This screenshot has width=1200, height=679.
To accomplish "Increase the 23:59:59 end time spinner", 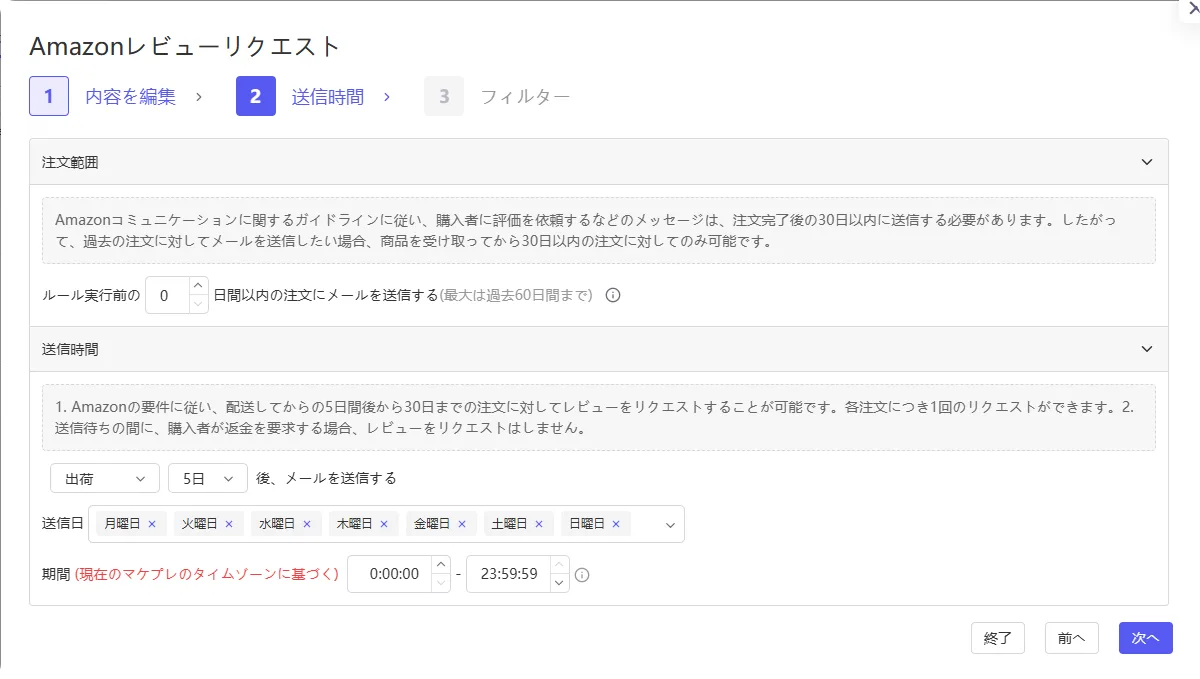I will 559,566.
